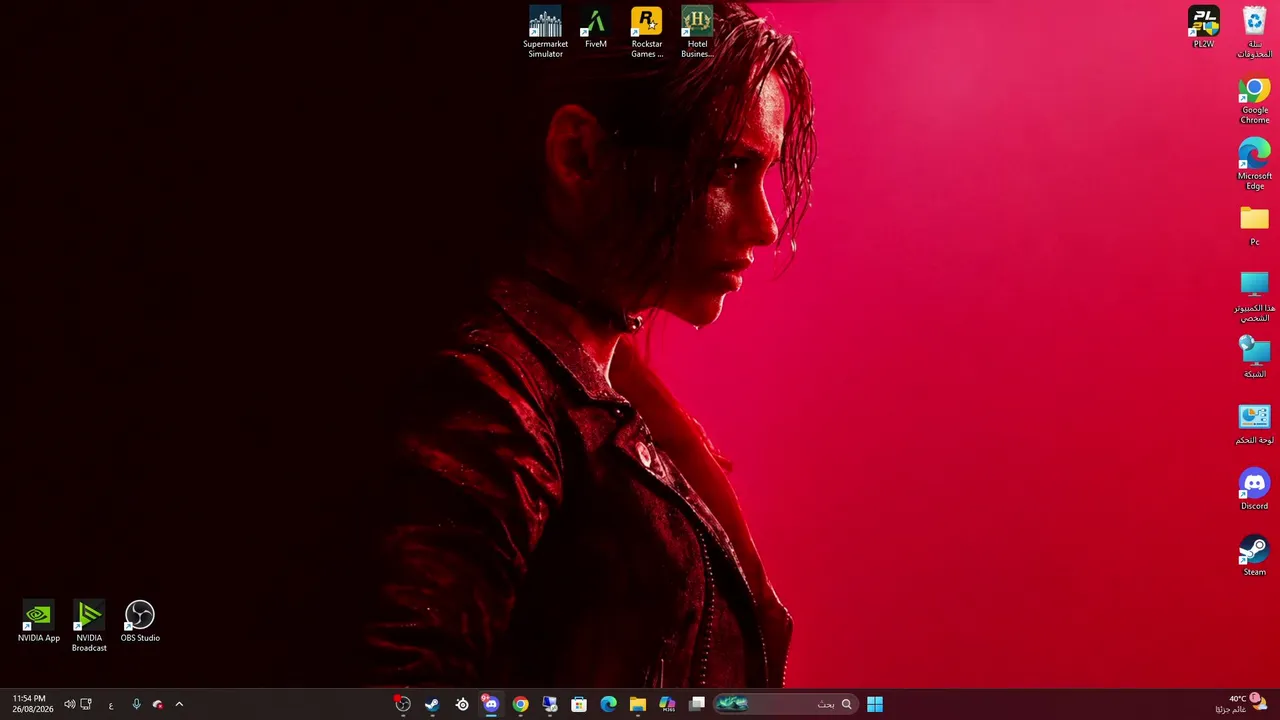Viewport: 1280px width, 720px height.
Task: Select the Supermarket Simulator desktop shortcut
Action: click(x=545, y=32)
